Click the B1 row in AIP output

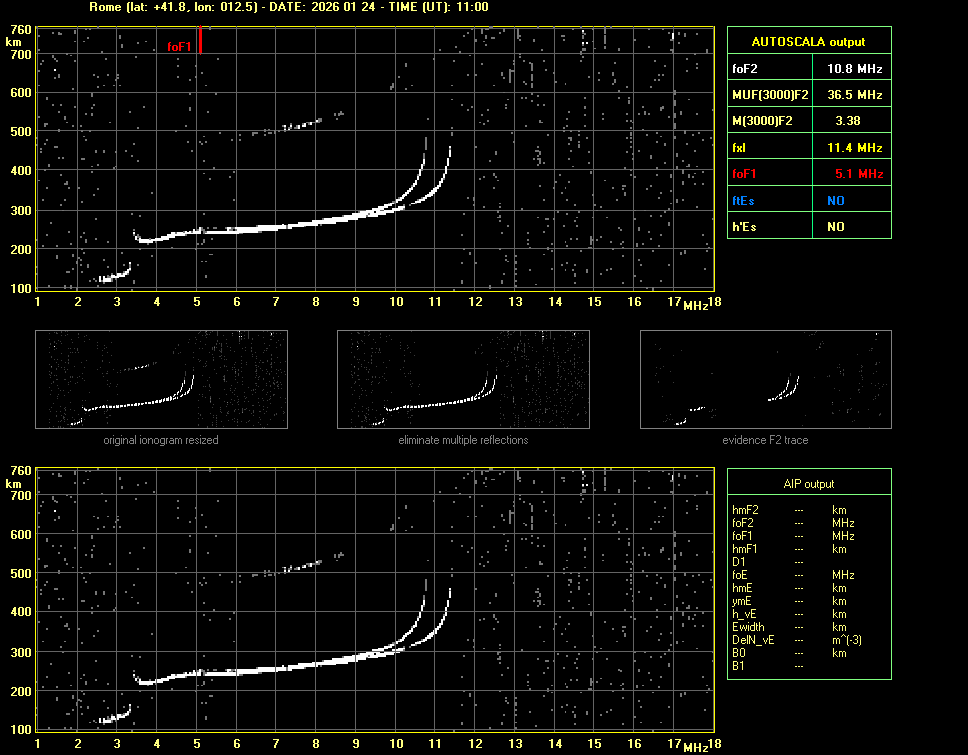(739, 666)
